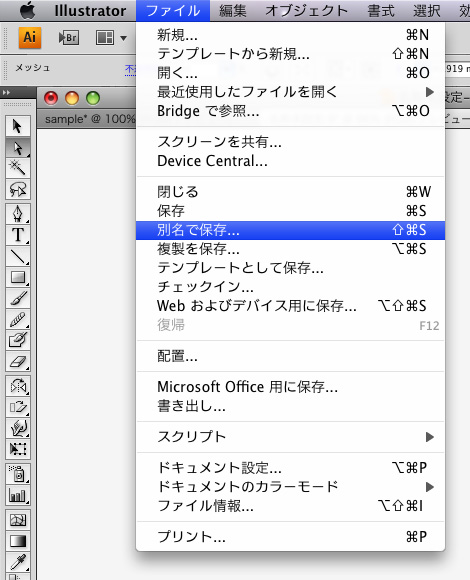The image size is (470, 580).
Task: Select the Type tool
Action: [18, 235]
